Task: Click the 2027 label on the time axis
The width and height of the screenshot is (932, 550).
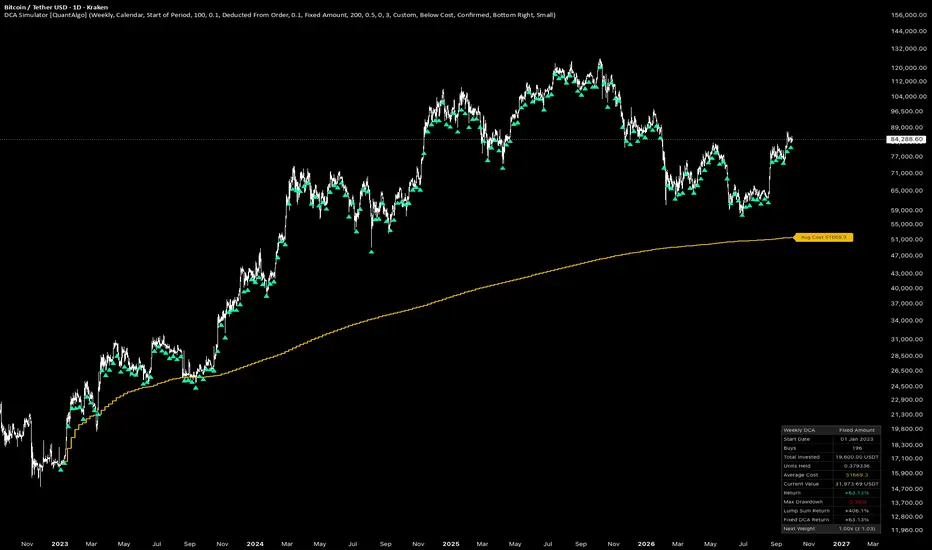Action: coord(841,543)
